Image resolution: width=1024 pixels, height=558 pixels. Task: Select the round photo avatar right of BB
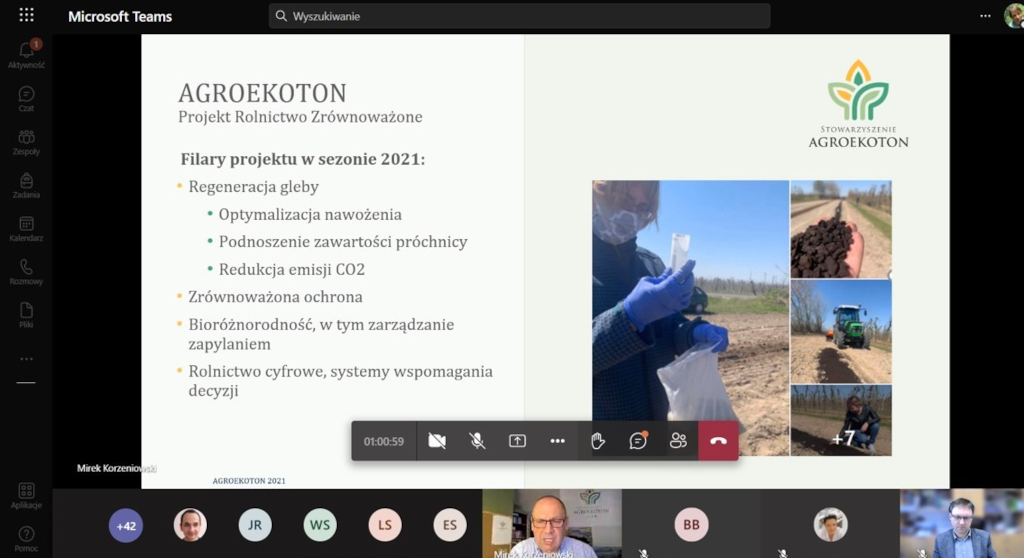(x=830, y=524)
